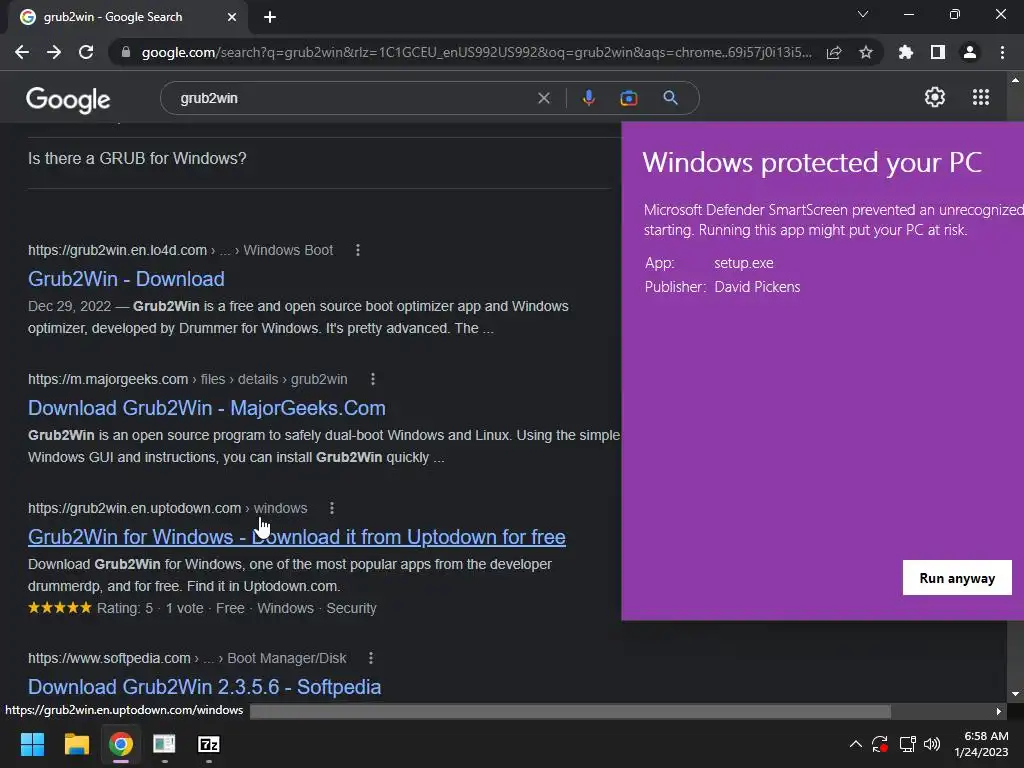Image resolution: width=1024 pixels, height=768 pixels.
Task: Click the vertical scrollbar down arrow
Action: tap(1015, 694)
